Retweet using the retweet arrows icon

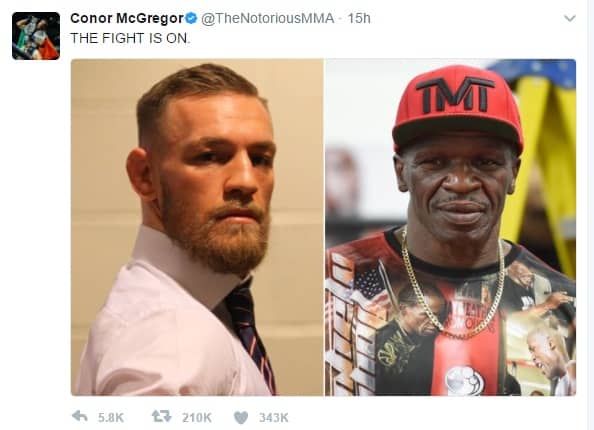(x=161, y=417)
